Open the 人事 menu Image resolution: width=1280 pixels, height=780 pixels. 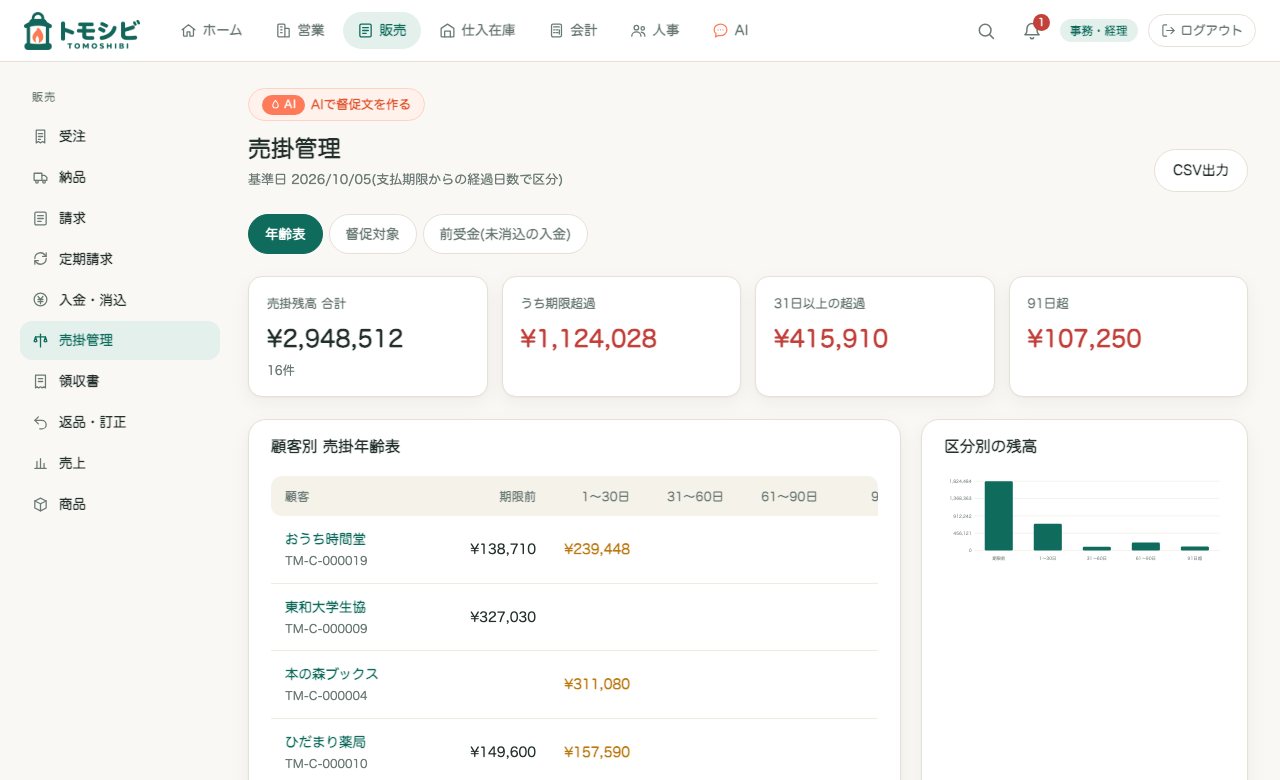[656, 31]
